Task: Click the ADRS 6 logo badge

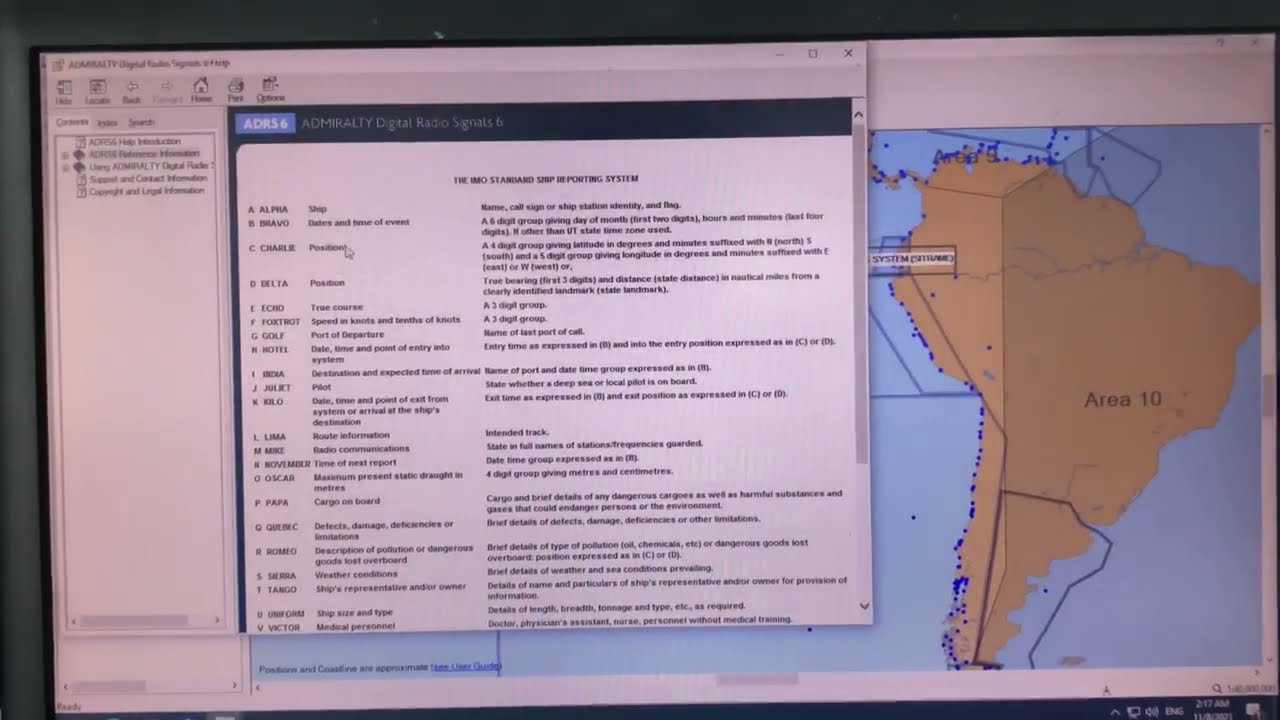Action: [x=266, y=123]
